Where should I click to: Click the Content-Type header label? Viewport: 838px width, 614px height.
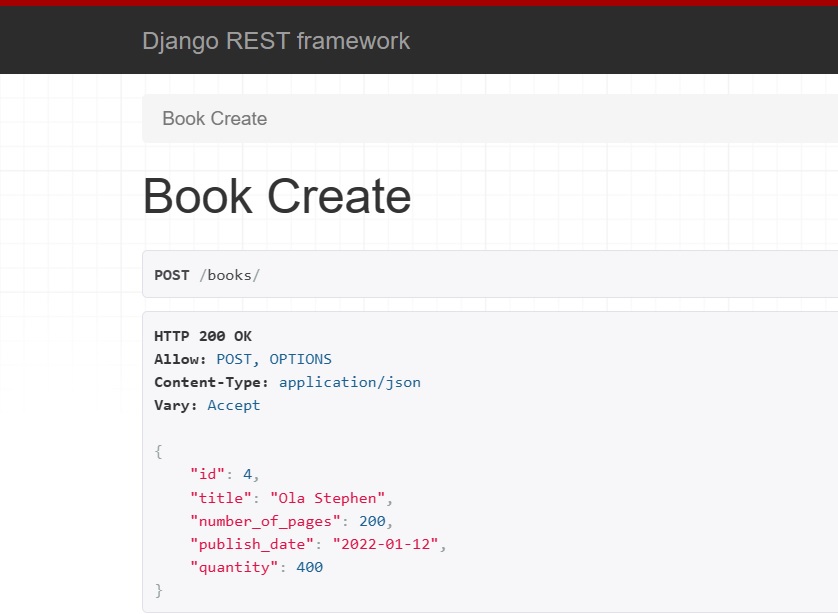pyautogui.click(x=211, y=382)
